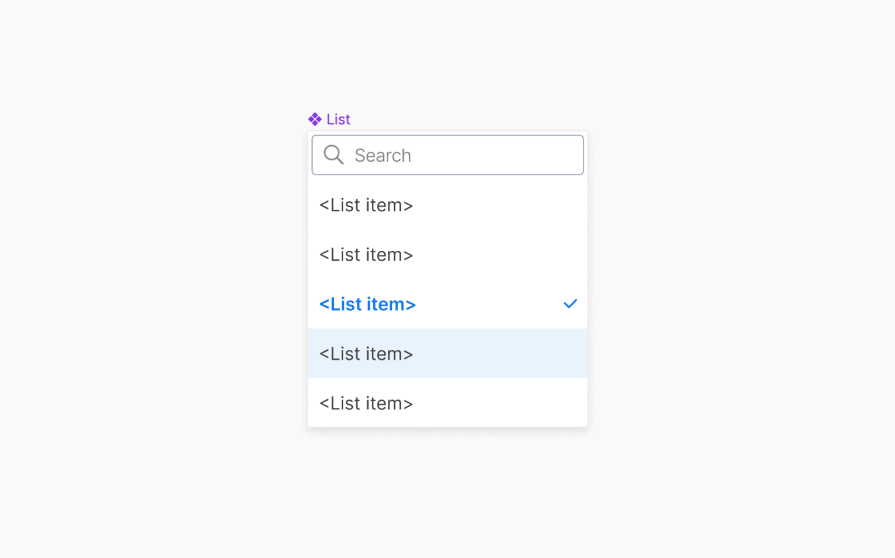
Task: Select the first list item
Action: pyautogui.click(x=366, y=205)
